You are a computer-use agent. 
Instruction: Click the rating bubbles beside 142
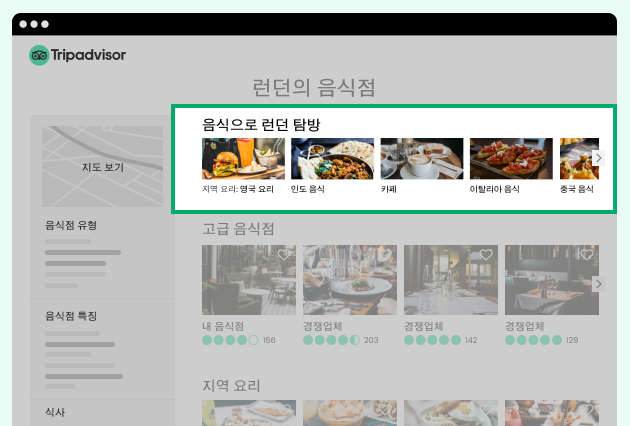432,340
